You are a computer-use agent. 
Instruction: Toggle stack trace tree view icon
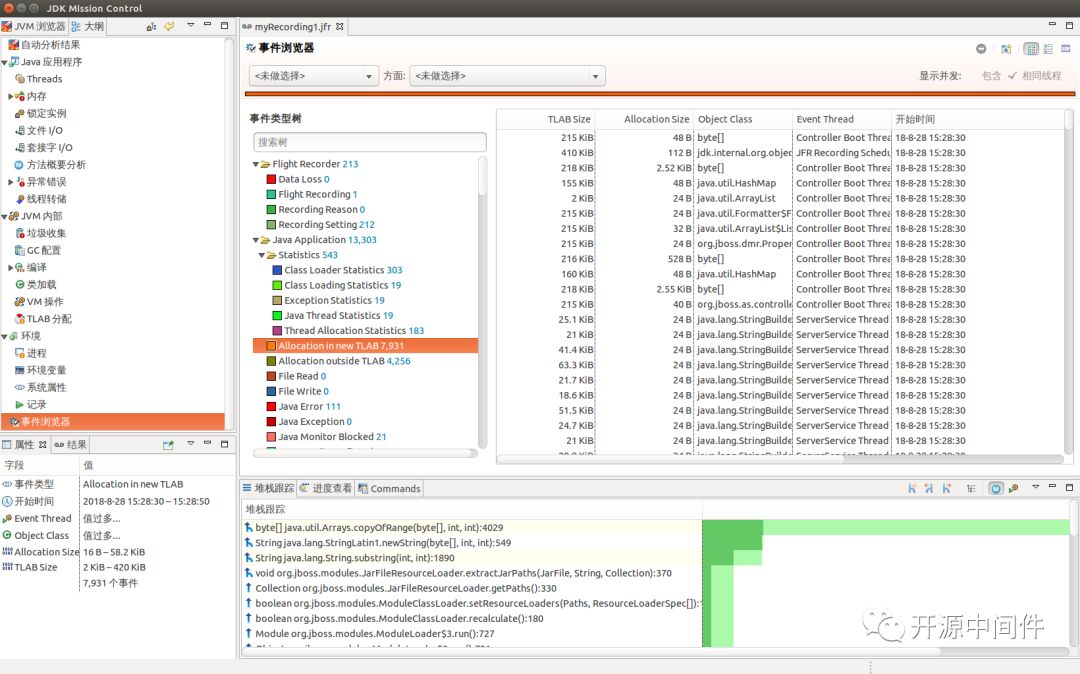tap(971, 488)
